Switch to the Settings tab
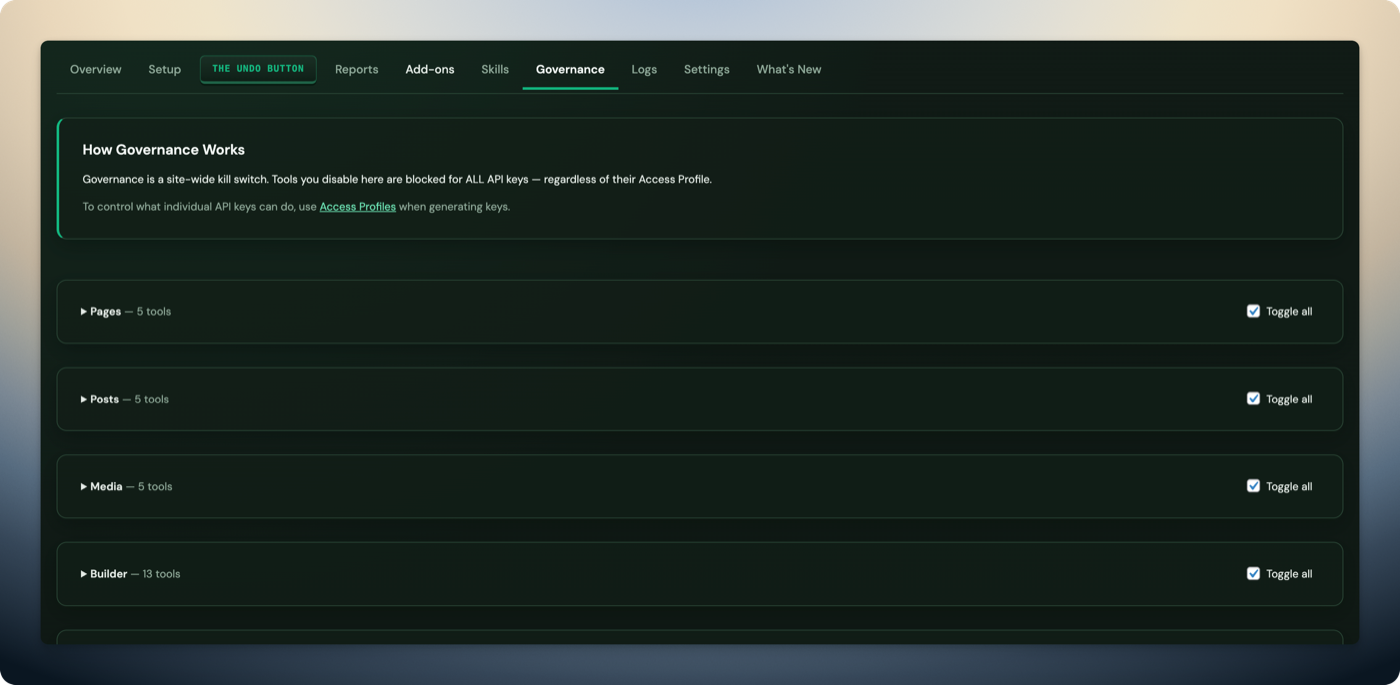Screen dimensions: 1400x685 706,69
